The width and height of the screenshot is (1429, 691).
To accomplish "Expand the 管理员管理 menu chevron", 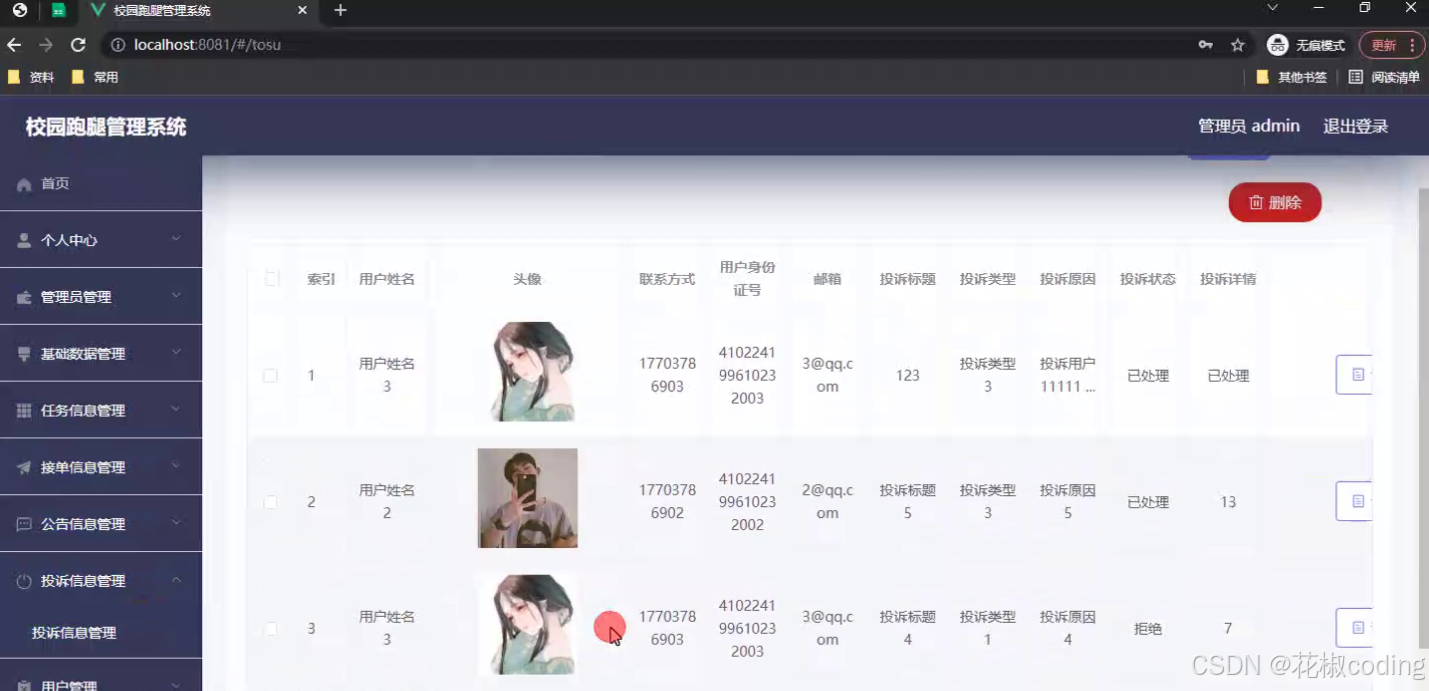I will point(176,296).
